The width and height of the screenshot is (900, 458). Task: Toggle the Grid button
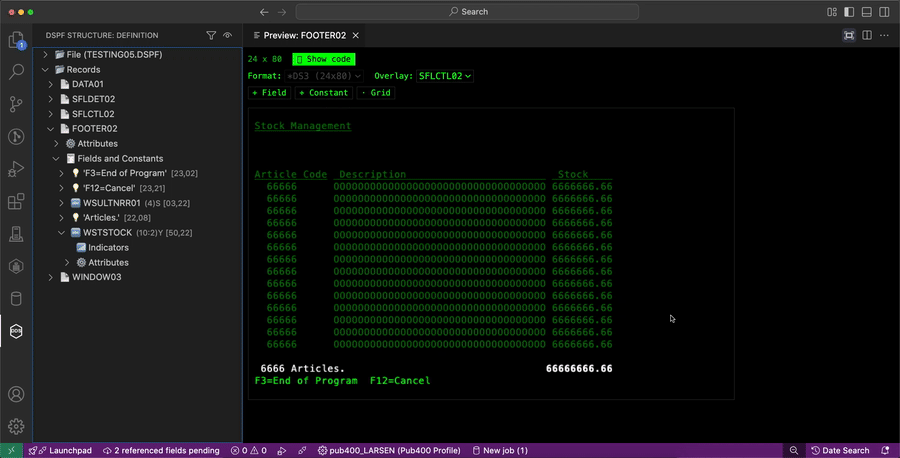click(376, 92)
